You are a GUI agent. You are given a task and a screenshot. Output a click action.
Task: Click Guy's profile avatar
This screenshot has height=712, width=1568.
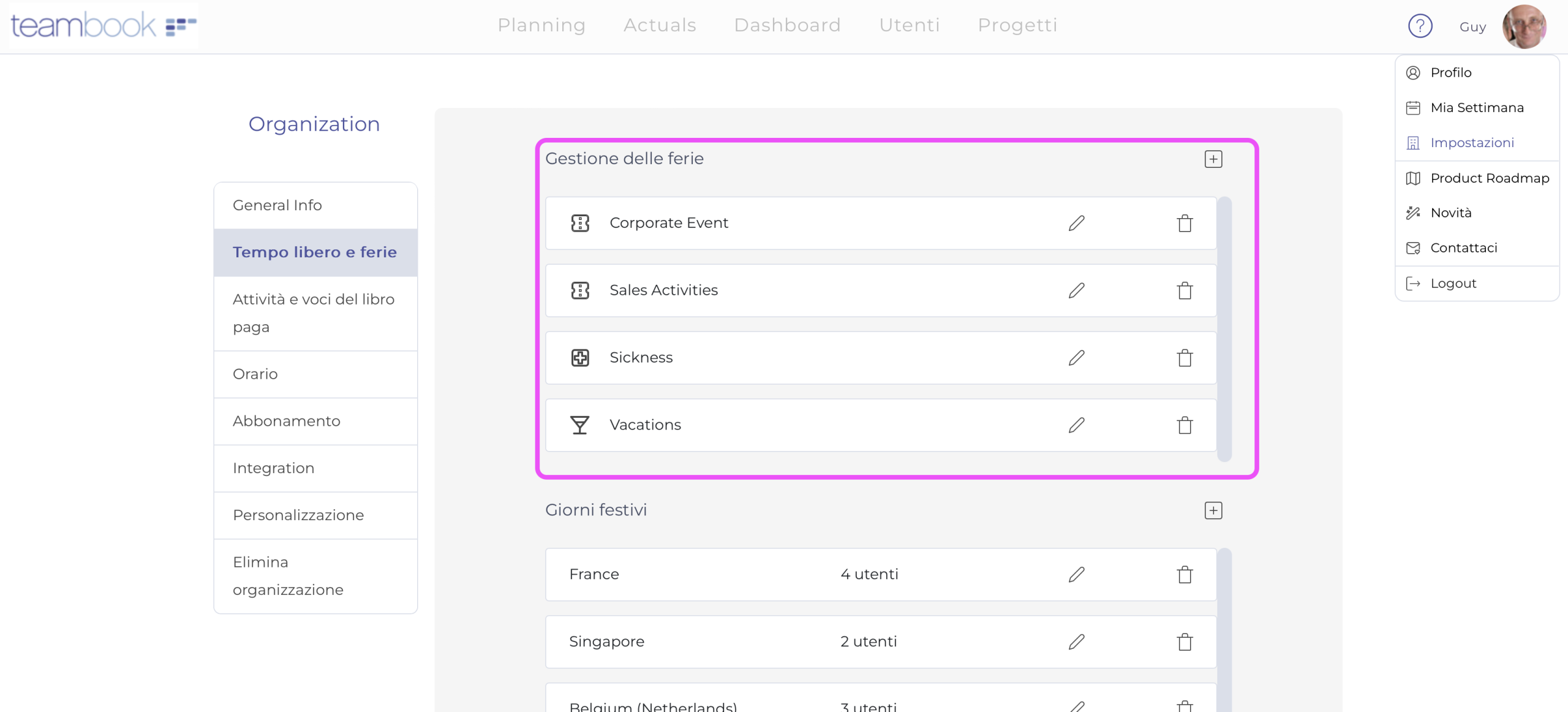pyautogui.click(x=1524, y=27)
